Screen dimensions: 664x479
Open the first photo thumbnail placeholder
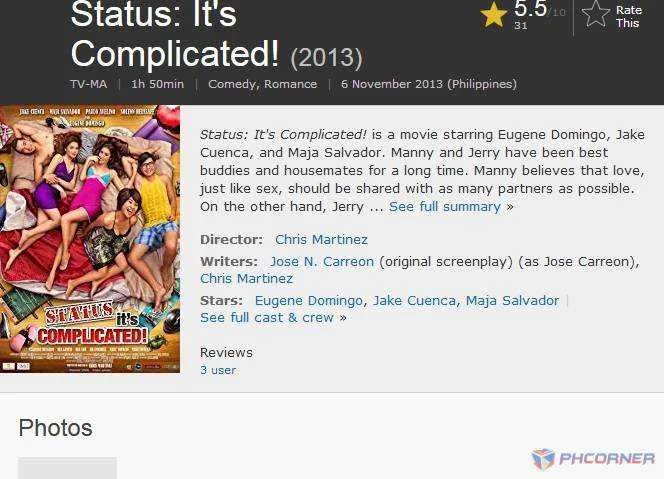tap(67, 468)
